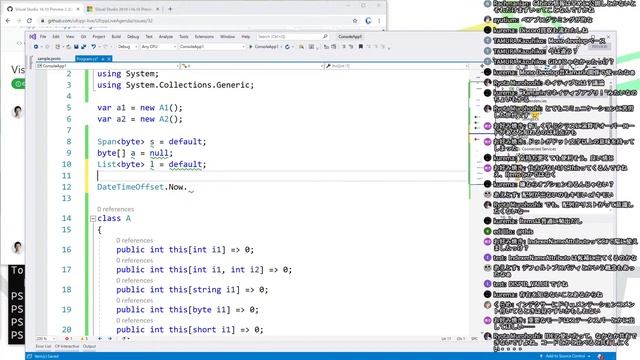Screen dimensions: 640x360
Task: Click the New Project icon in toolbar
Action: pyautogui.click(x=58, y=47)
